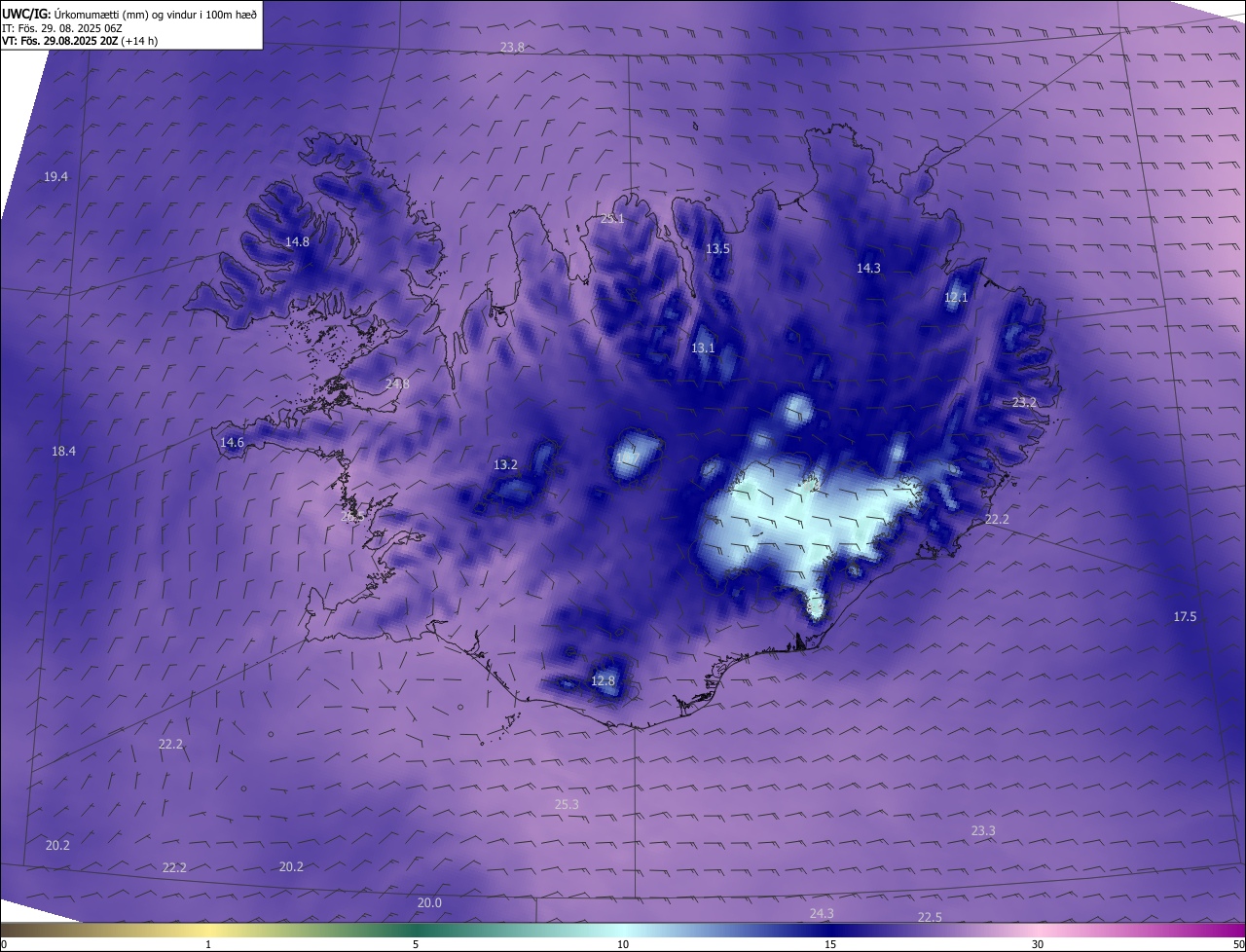1246x952 pixels.
Task: Click the 14.3 value label on the map
Action: [x=868, y=268]
